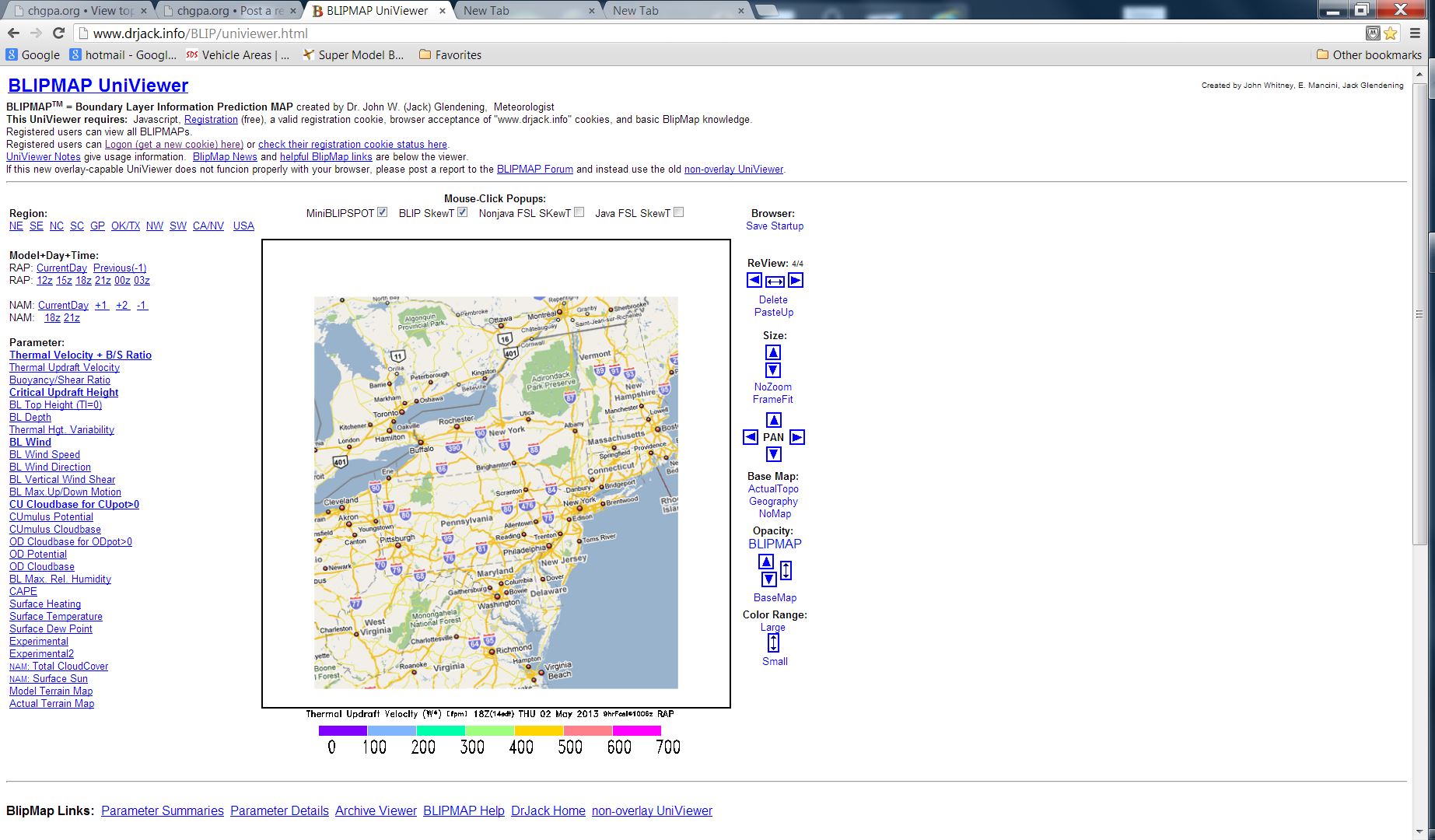Viewport: 1435px width, 840px height.
Task: Open the Critical Updraft Height parameter
Action: coord(64,393)
